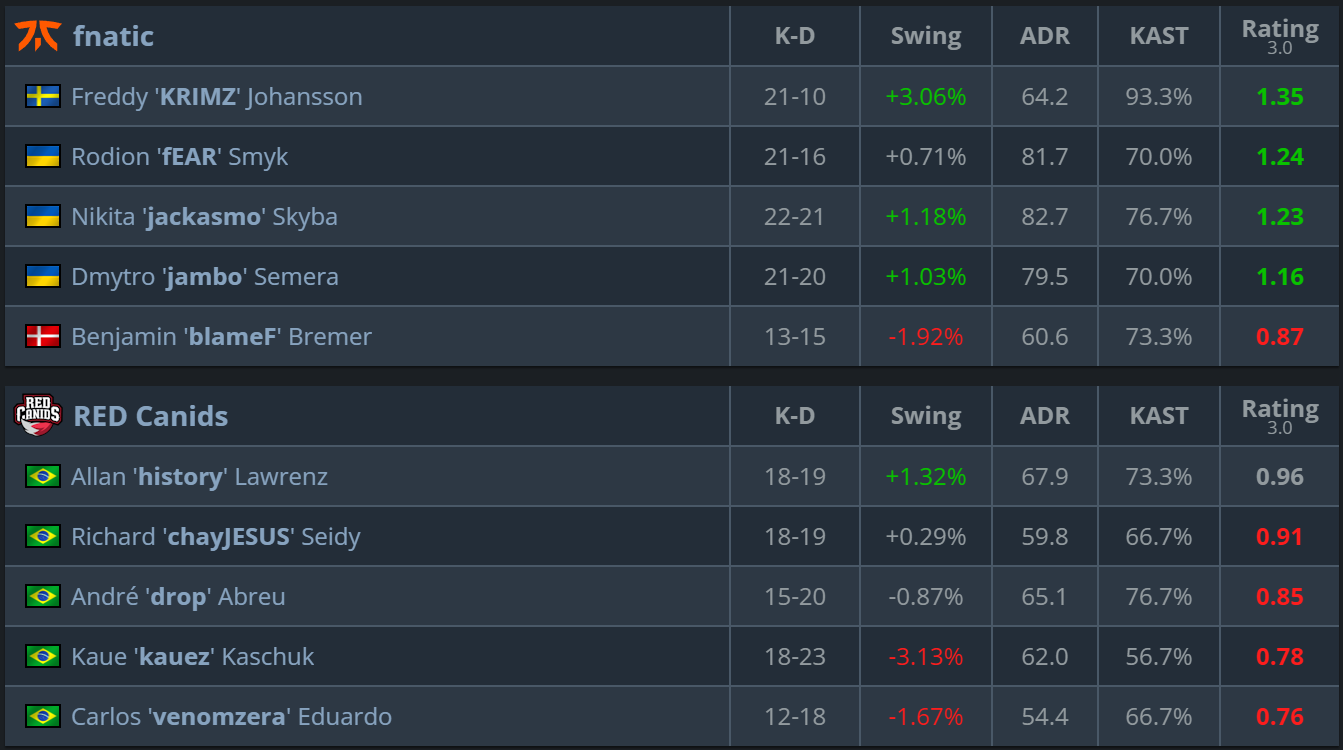Go to the RED Canids team page
Viewport: 1343px width, 750px height.
tap(150, 416)
